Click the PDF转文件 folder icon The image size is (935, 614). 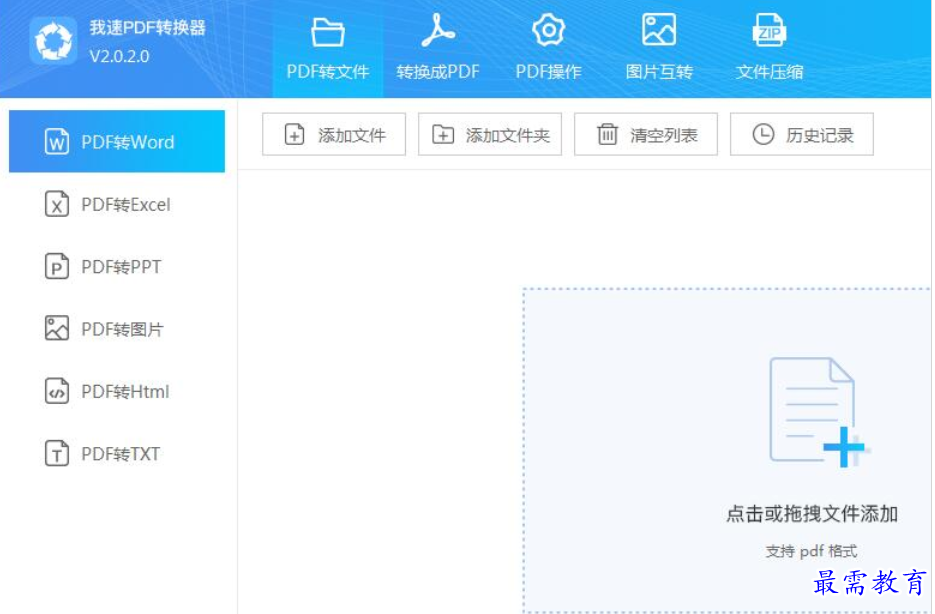click(x=328, y=32)
